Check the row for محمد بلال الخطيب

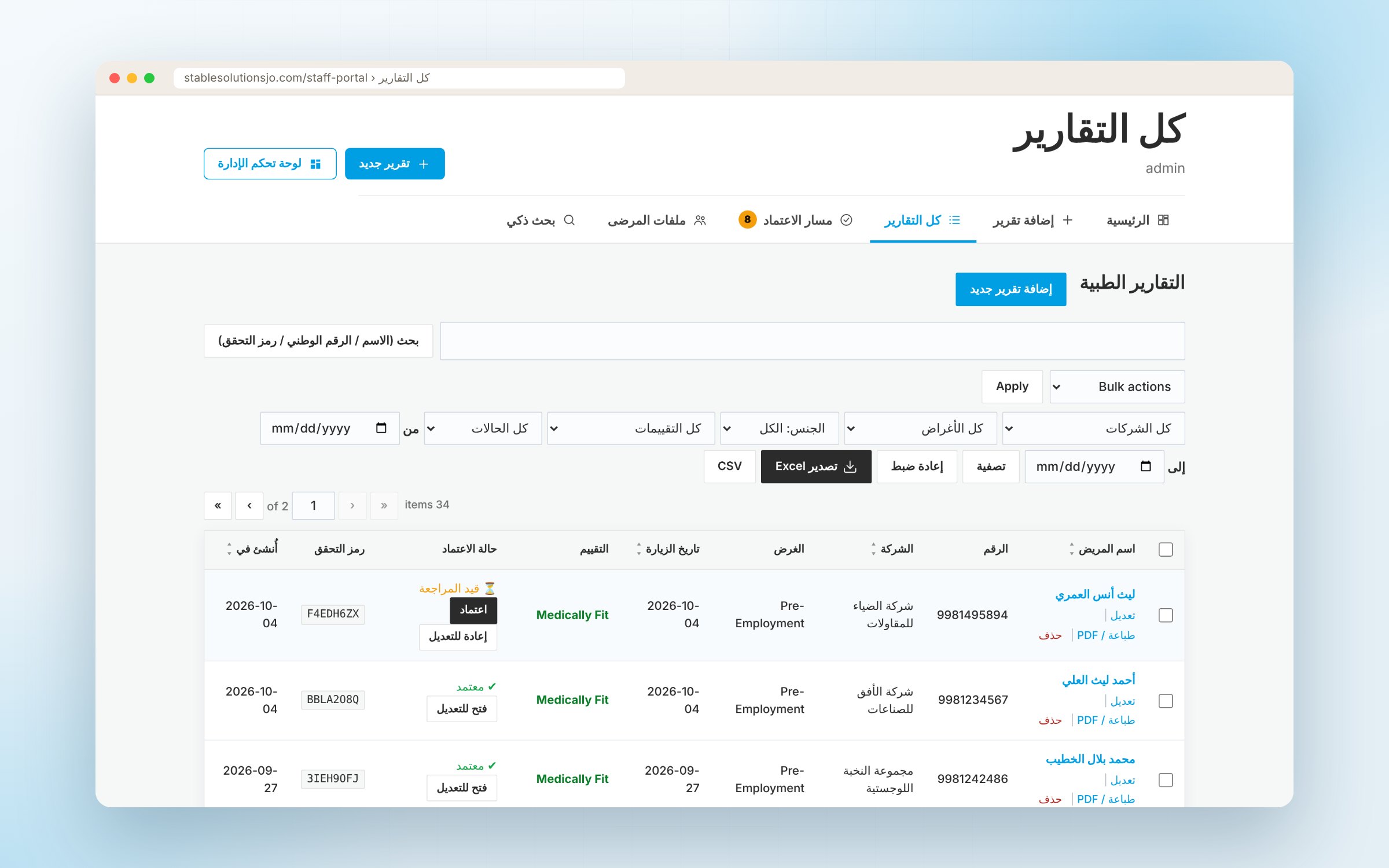click(1166, 780)
